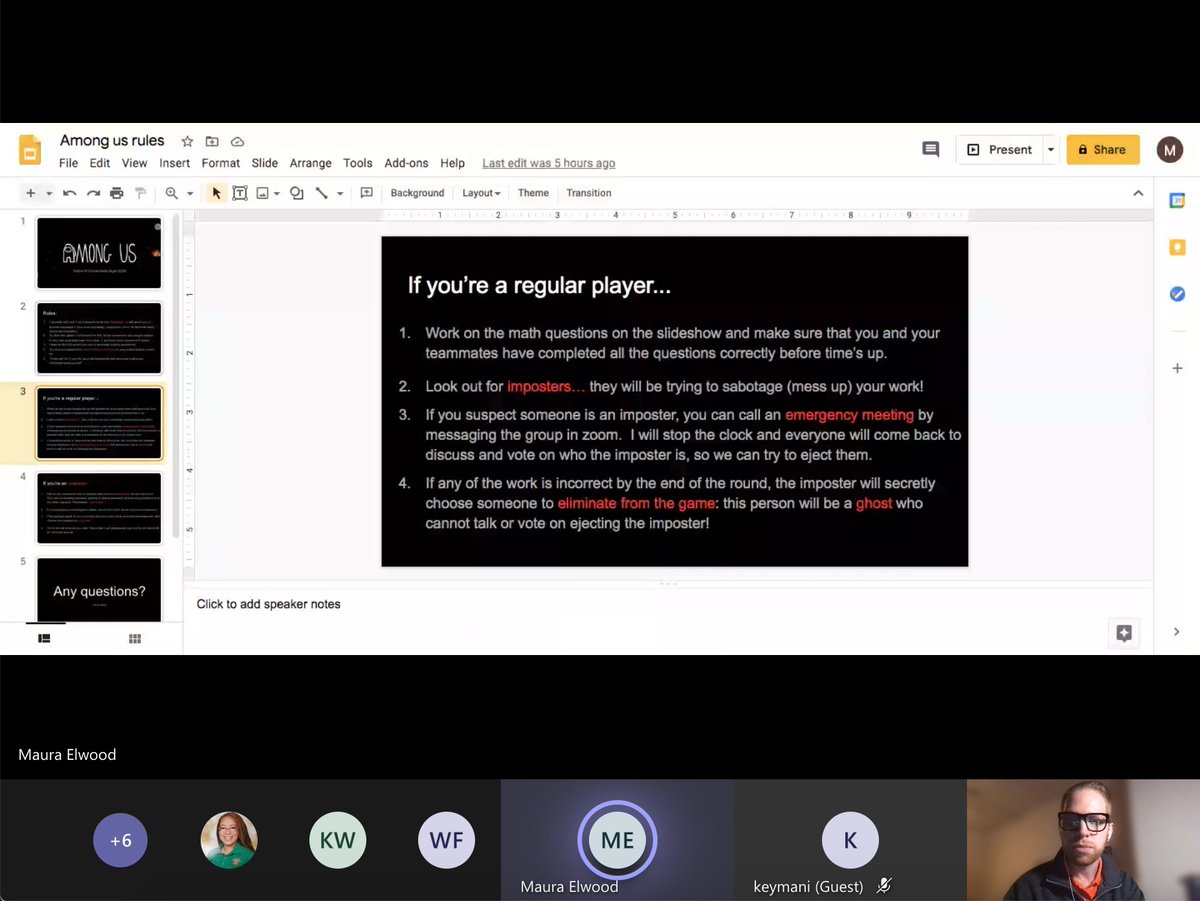Screen dimensions: 1200x901
Task: Undo the last action
Action: point(69,193)
